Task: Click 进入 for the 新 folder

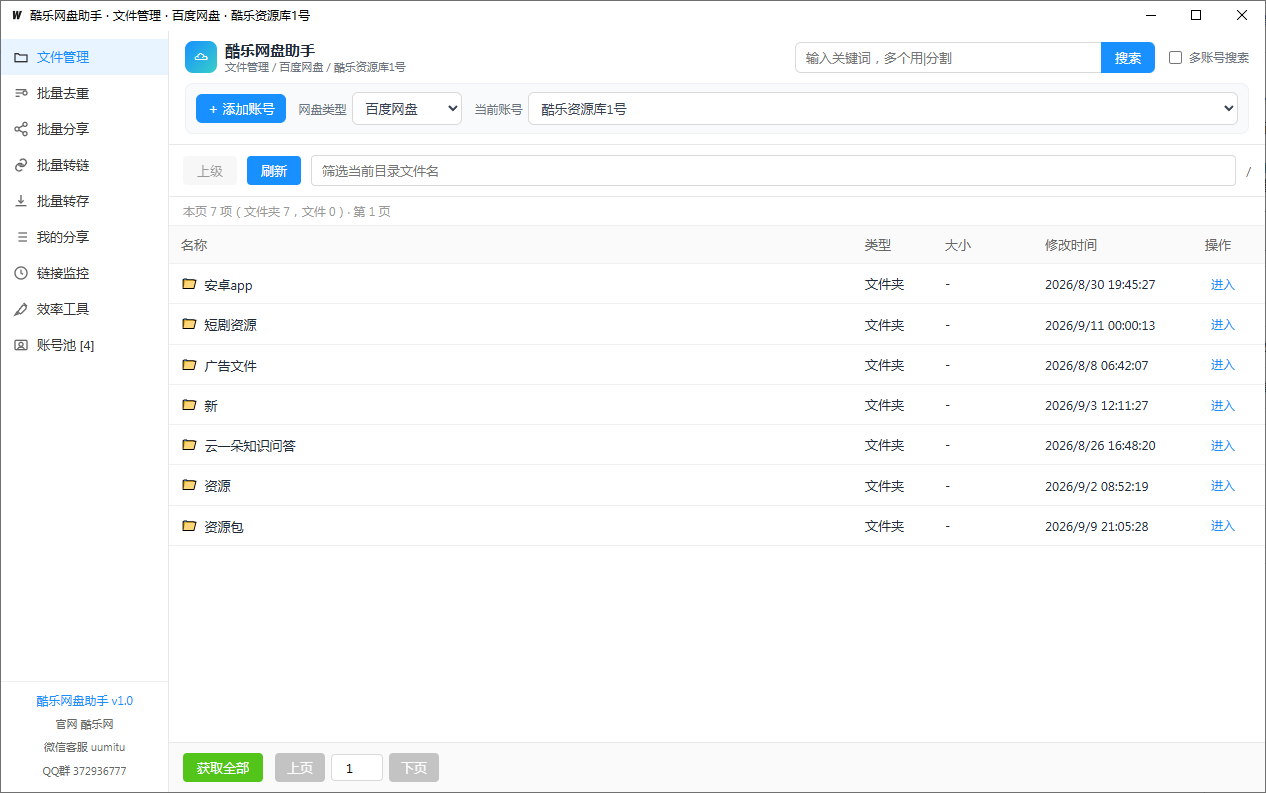Action: pyautogui.click(x=1223, y=405)
